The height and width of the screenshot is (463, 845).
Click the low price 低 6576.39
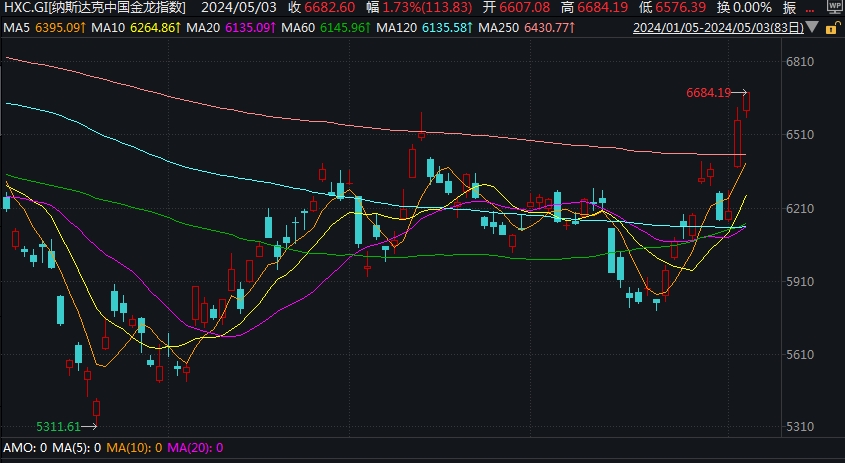point(672,8)
